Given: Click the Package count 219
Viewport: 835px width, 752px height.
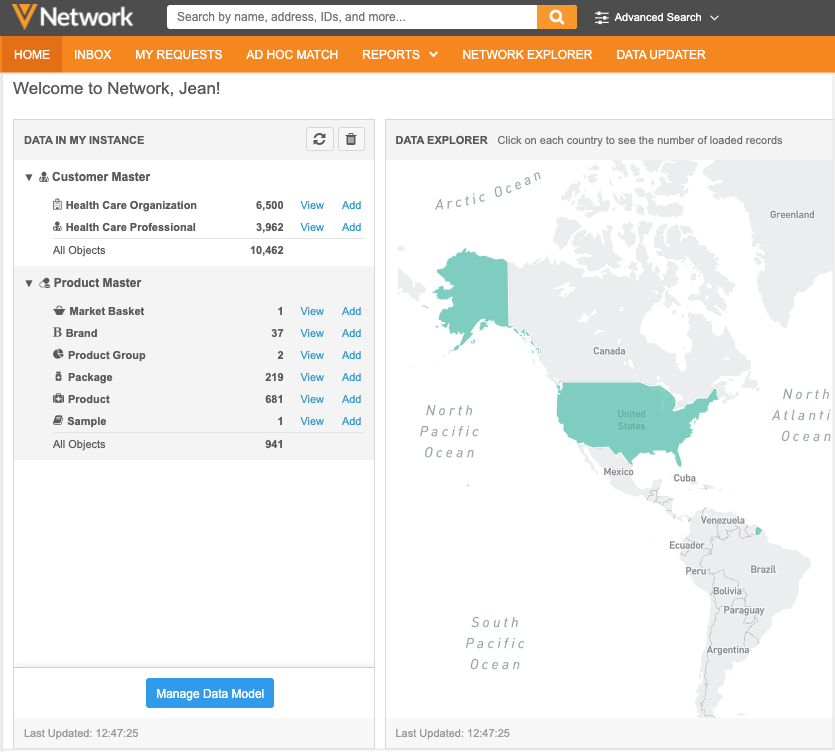Looking at the screenshot, I should click(274, 377).
